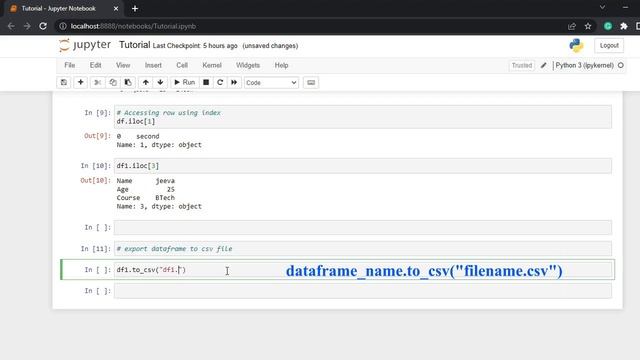Click the kernel idle circle indicator
The width and height of the screenshot is (640, 360).
(621, 65)
